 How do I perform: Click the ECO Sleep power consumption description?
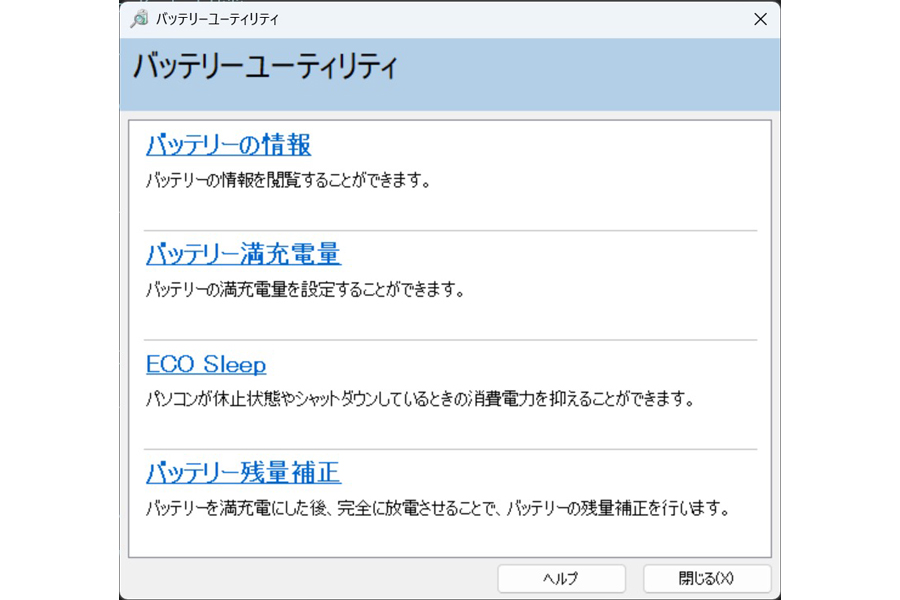click(420, 398)
